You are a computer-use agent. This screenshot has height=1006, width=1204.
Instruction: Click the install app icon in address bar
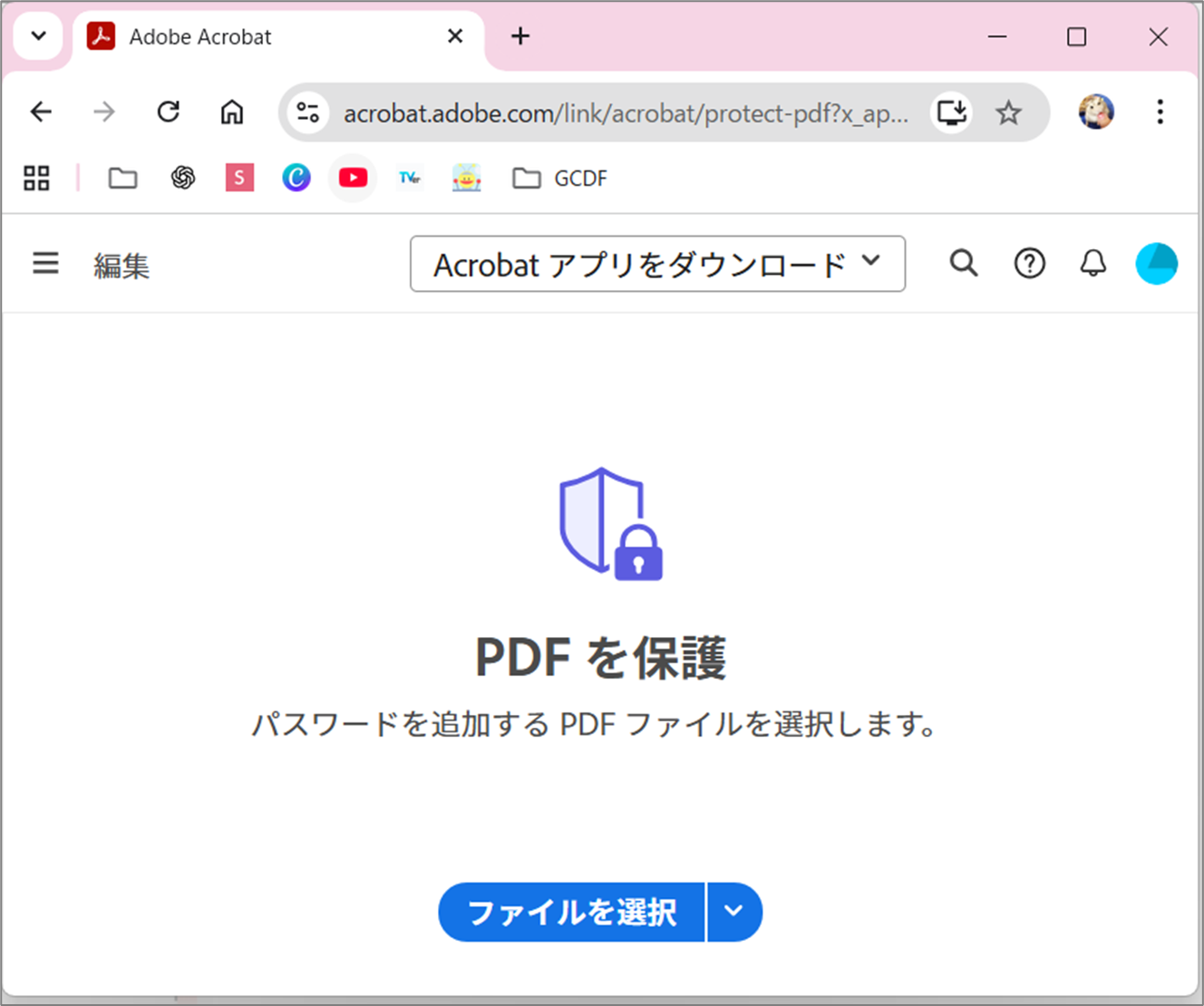click(952, 112)
